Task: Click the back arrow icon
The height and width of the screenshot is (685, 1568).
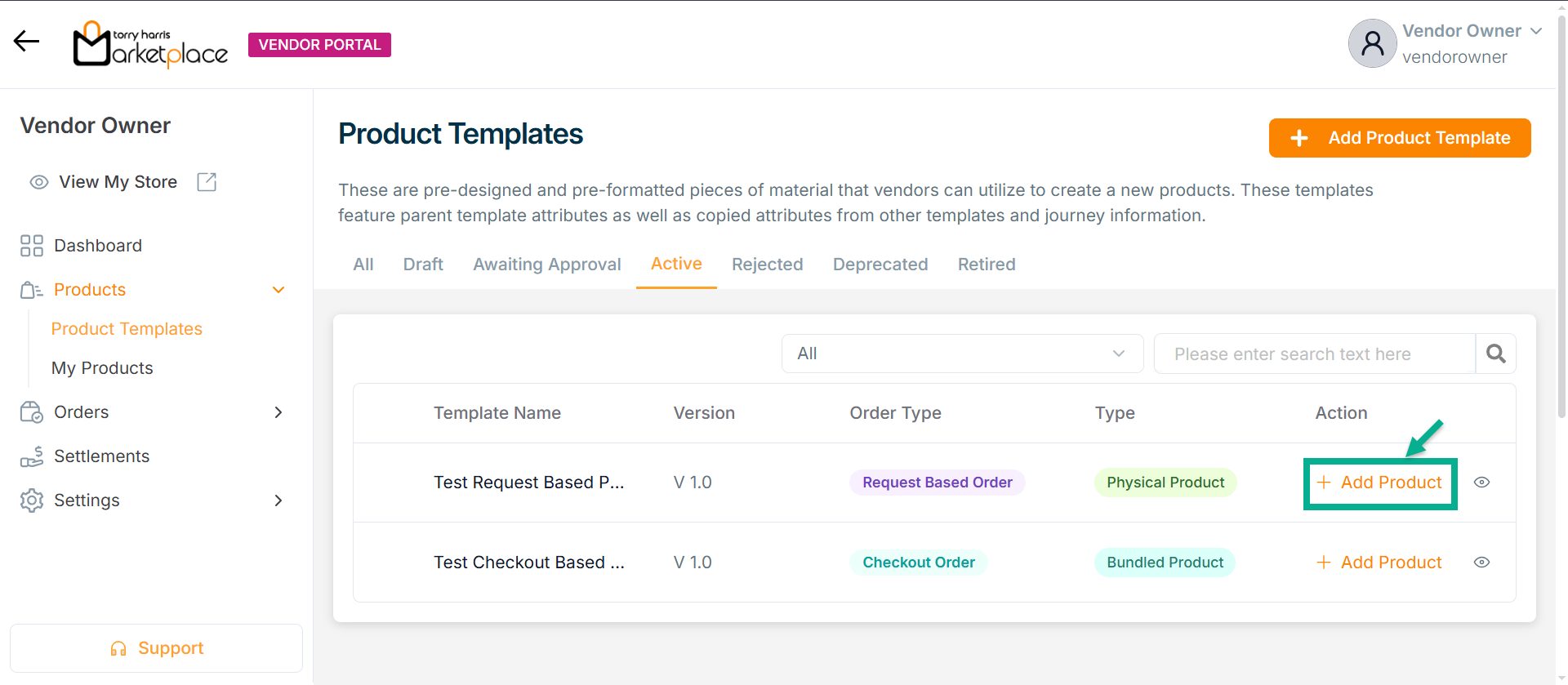Action: coord(26,41)
